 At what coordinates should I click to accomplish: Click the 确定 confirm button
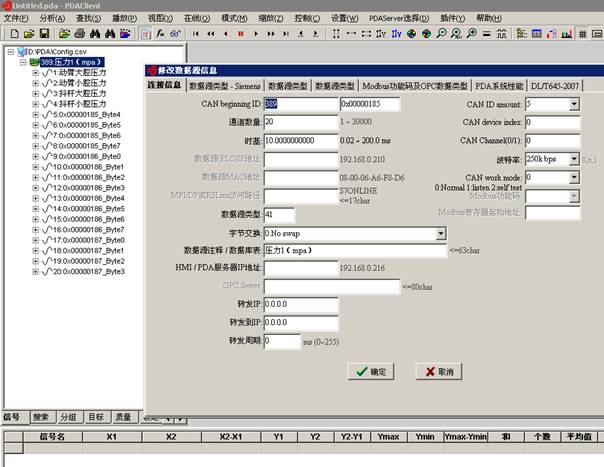[371, 371]
